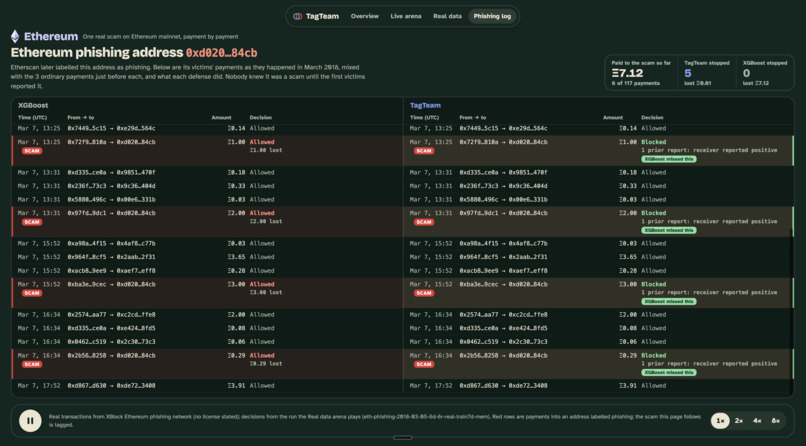The image size is (806, 446).
Task: Click XGBoost 'Amount' column header
Action: tap(222, 118)
